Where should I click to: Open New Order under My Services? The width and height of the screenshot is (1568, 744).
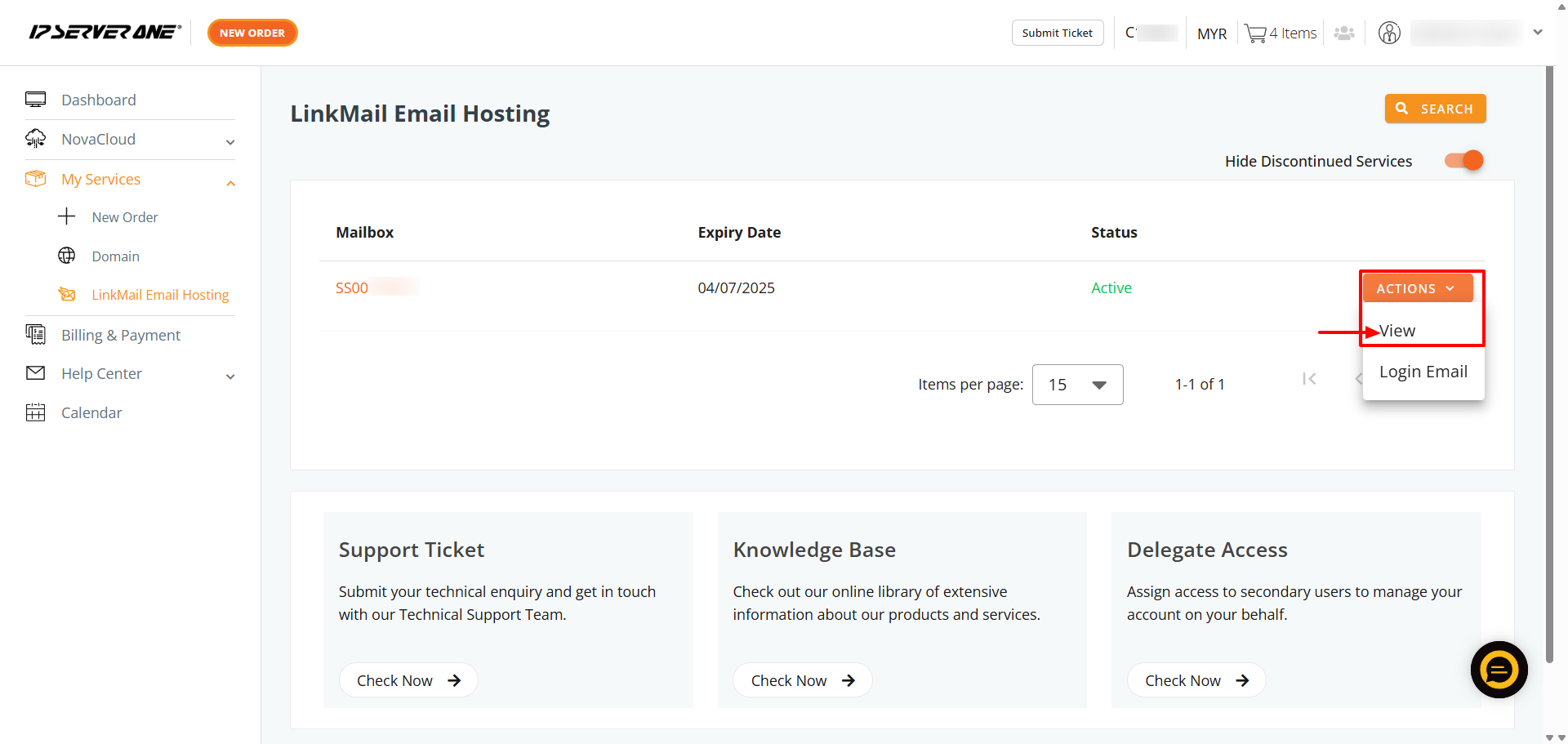[125, 217]
